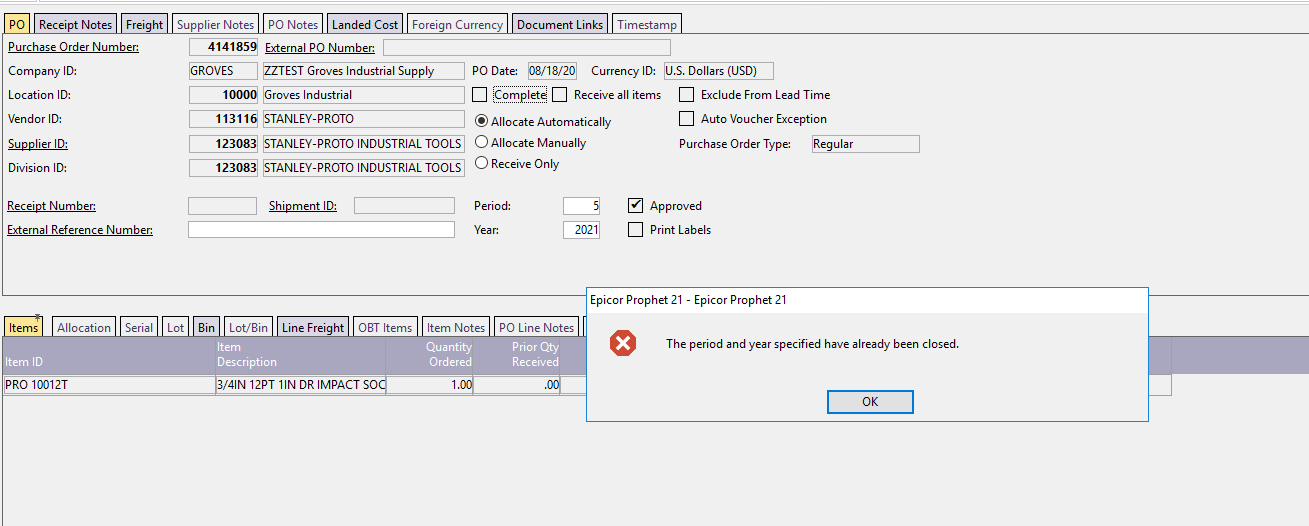Viewport: 1309px width, 526px height.
Task: Click the Supplier ID link label
Action: (x=38, y=144)
